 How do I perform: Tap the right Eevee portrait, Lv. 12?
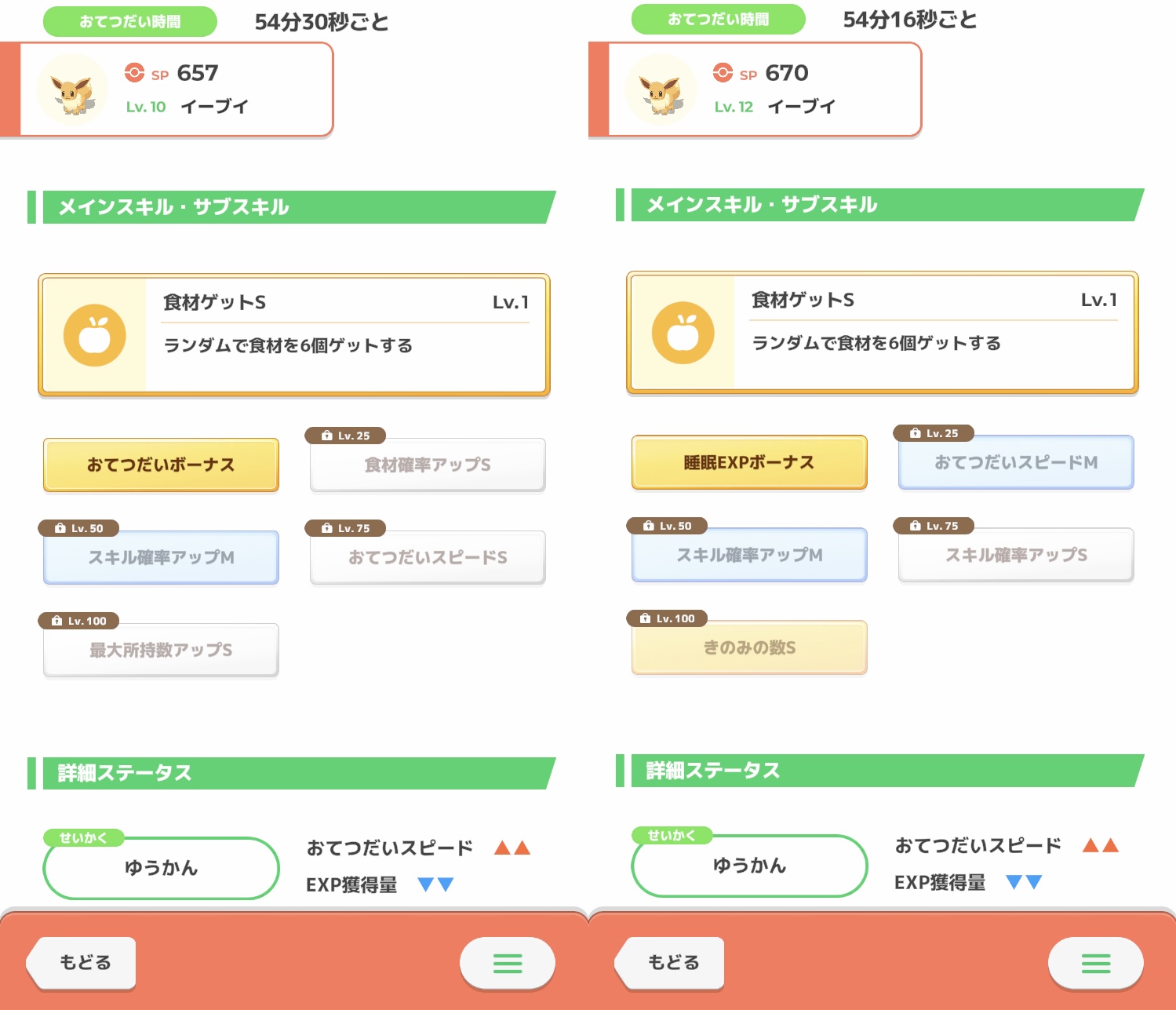coord(661,90)
